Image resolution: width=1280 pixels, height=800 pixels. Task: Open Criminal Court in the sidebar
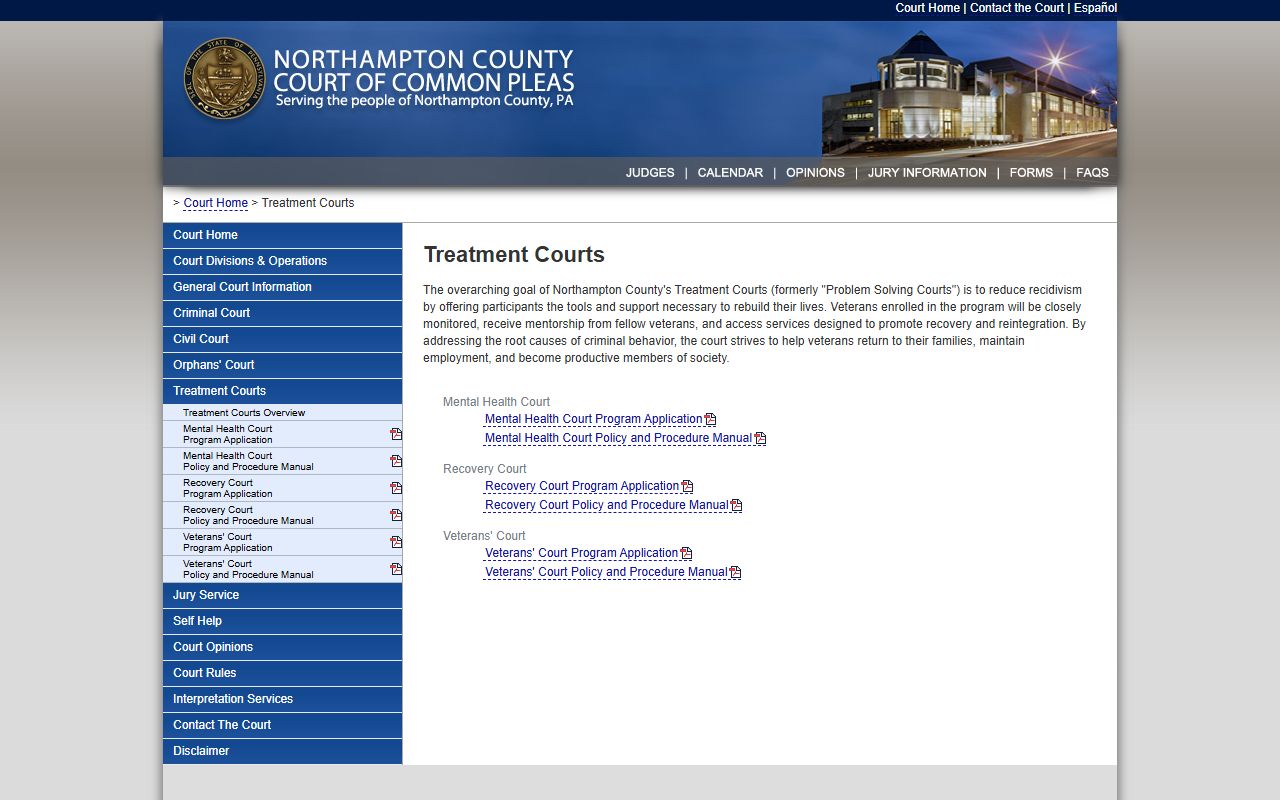click(x=282, y=313)
